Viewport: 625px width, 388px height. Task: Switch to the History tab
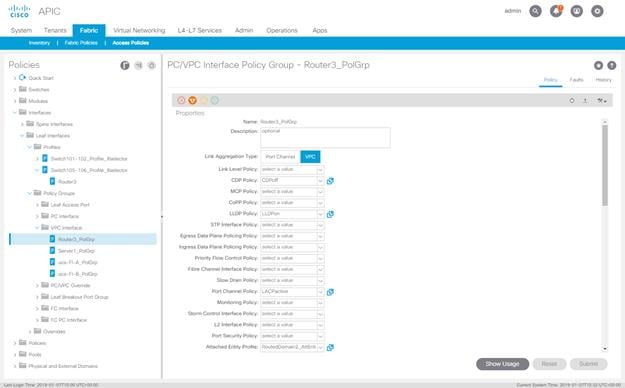pyautogui.click(x=603, y=80)
